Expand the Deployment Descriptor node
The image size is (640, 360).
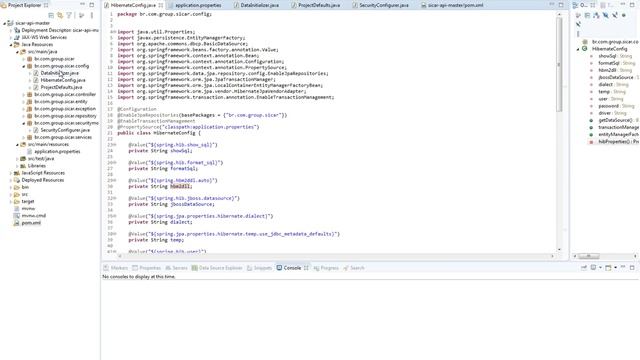coord(11,30)
